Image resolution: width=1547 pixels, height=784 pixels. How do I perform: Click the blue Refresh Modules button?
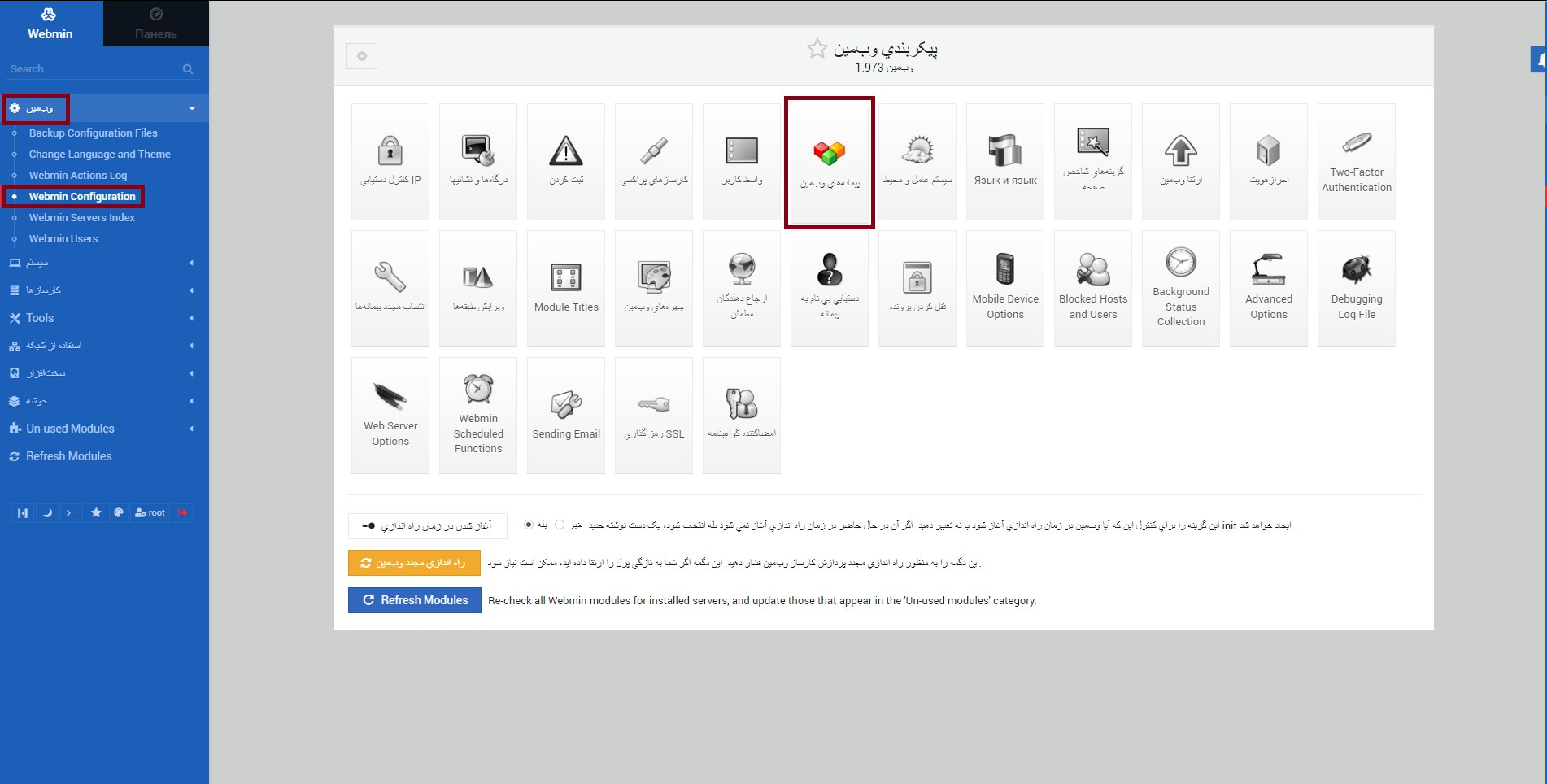coord(415,600)
